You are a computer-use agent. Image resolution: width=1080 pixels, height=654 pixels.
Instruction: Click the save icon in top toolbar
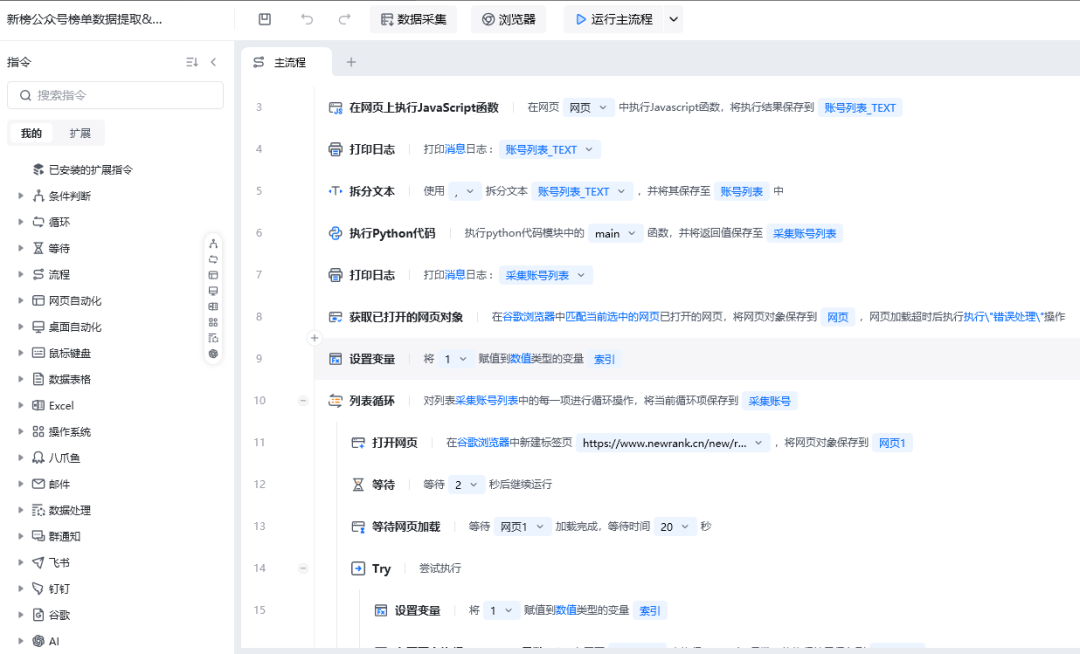pyautogui.click(x=264, y=19)
